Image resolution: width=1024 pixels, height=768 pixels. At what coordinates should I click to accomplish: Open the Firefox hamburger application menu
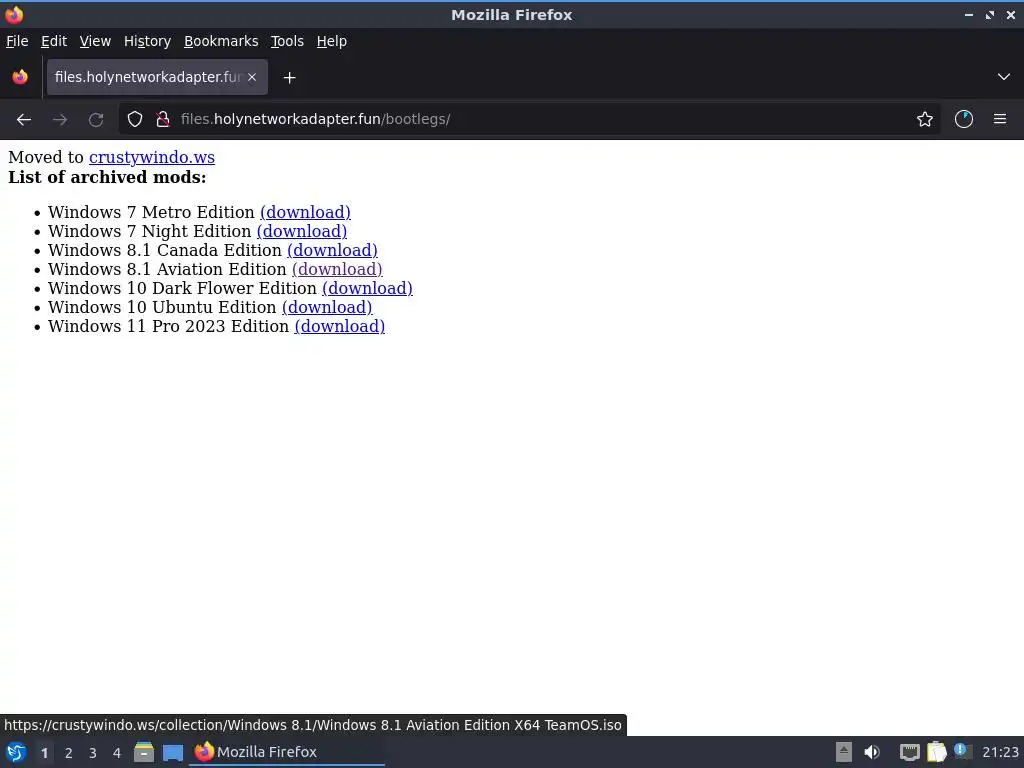[1000, 120]
